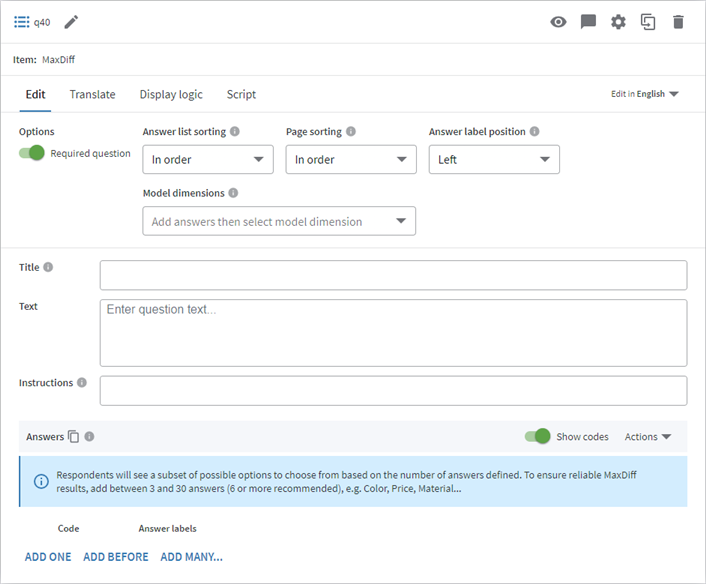706x584 pixels.
Task: Click the Answer labels column header
Action: click(x=167, y=528)
